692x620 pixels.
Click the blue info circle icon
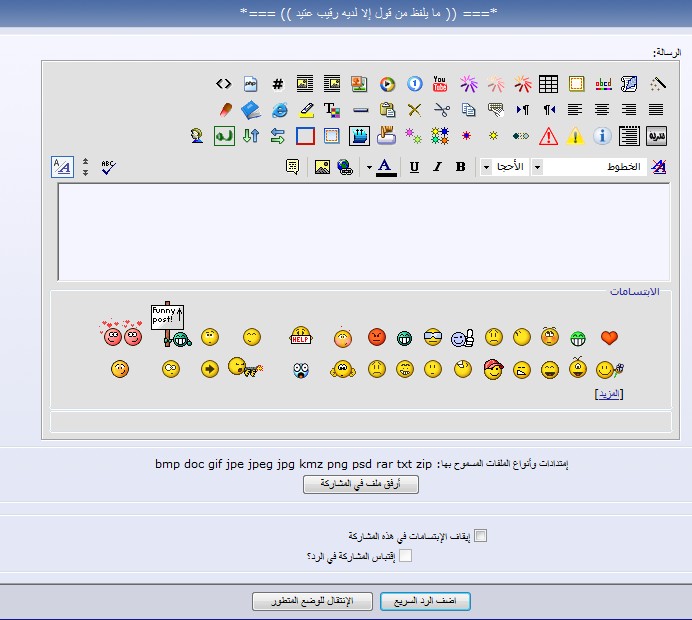point(602,136)
